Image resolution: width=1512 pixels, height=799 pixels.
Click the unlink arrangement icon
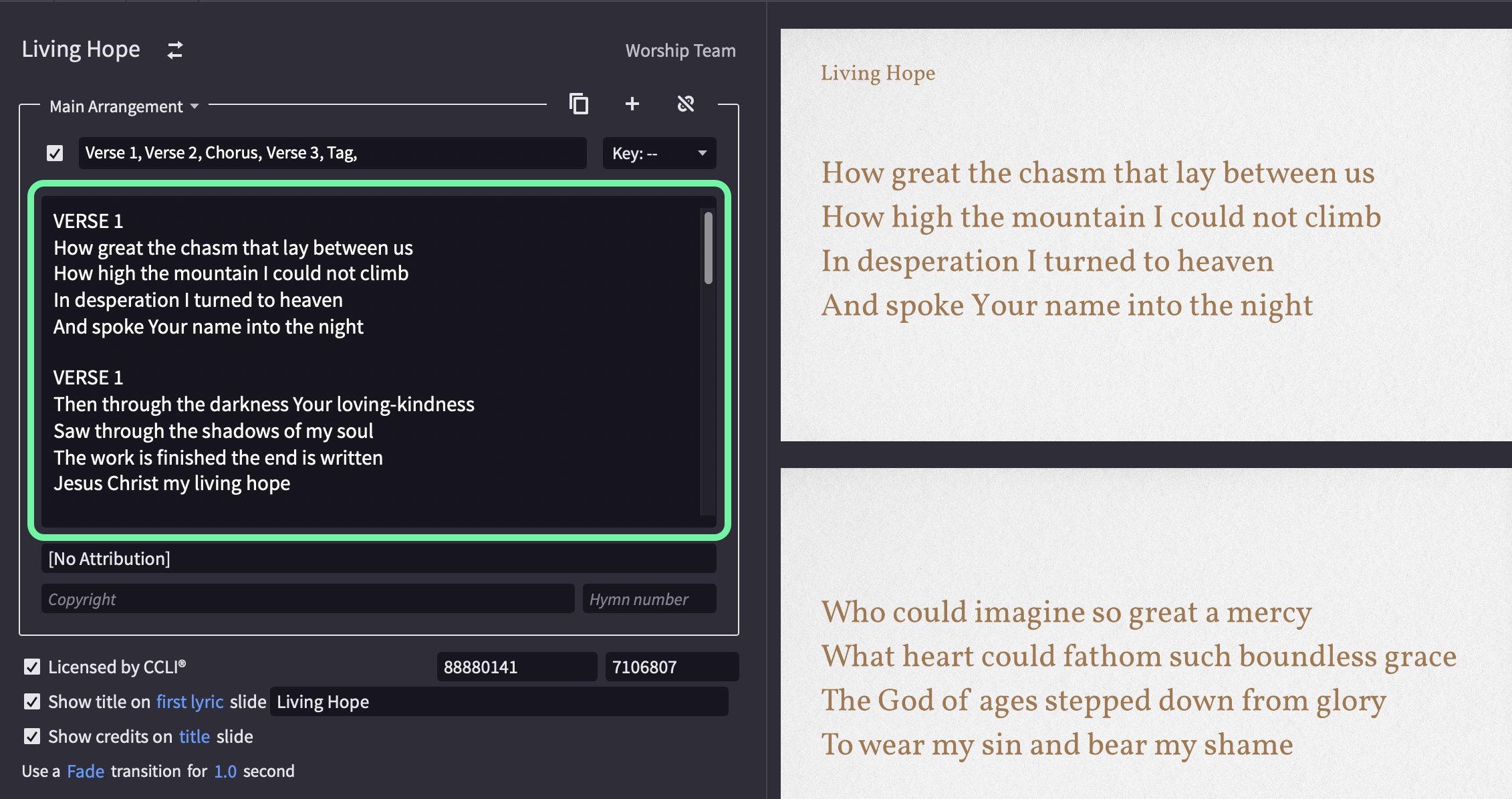coord(686,104)
